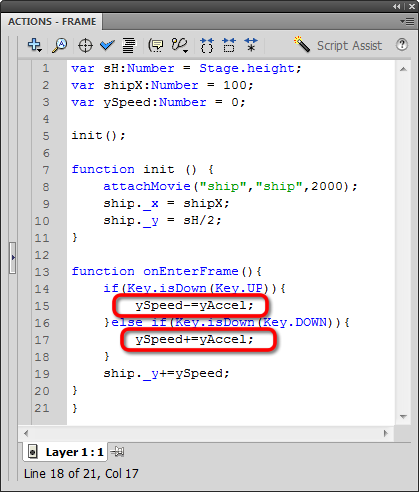Select the ACTIONS - FRAME tab
This screenshot has height=492, width=419.
(52, 22)
